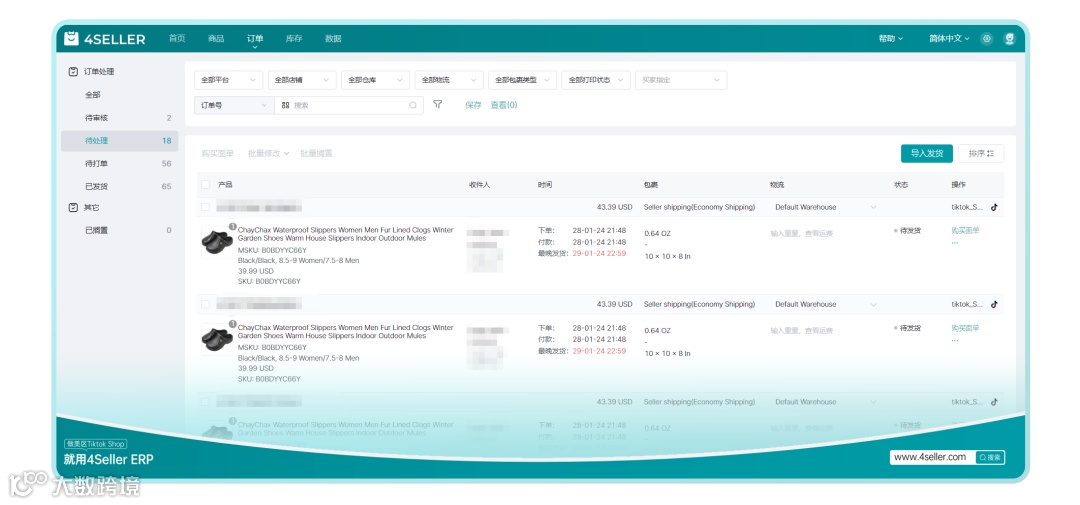
Task: Open 库存 in top navigation
Action: pyautogui.click(x=294, y=39)
